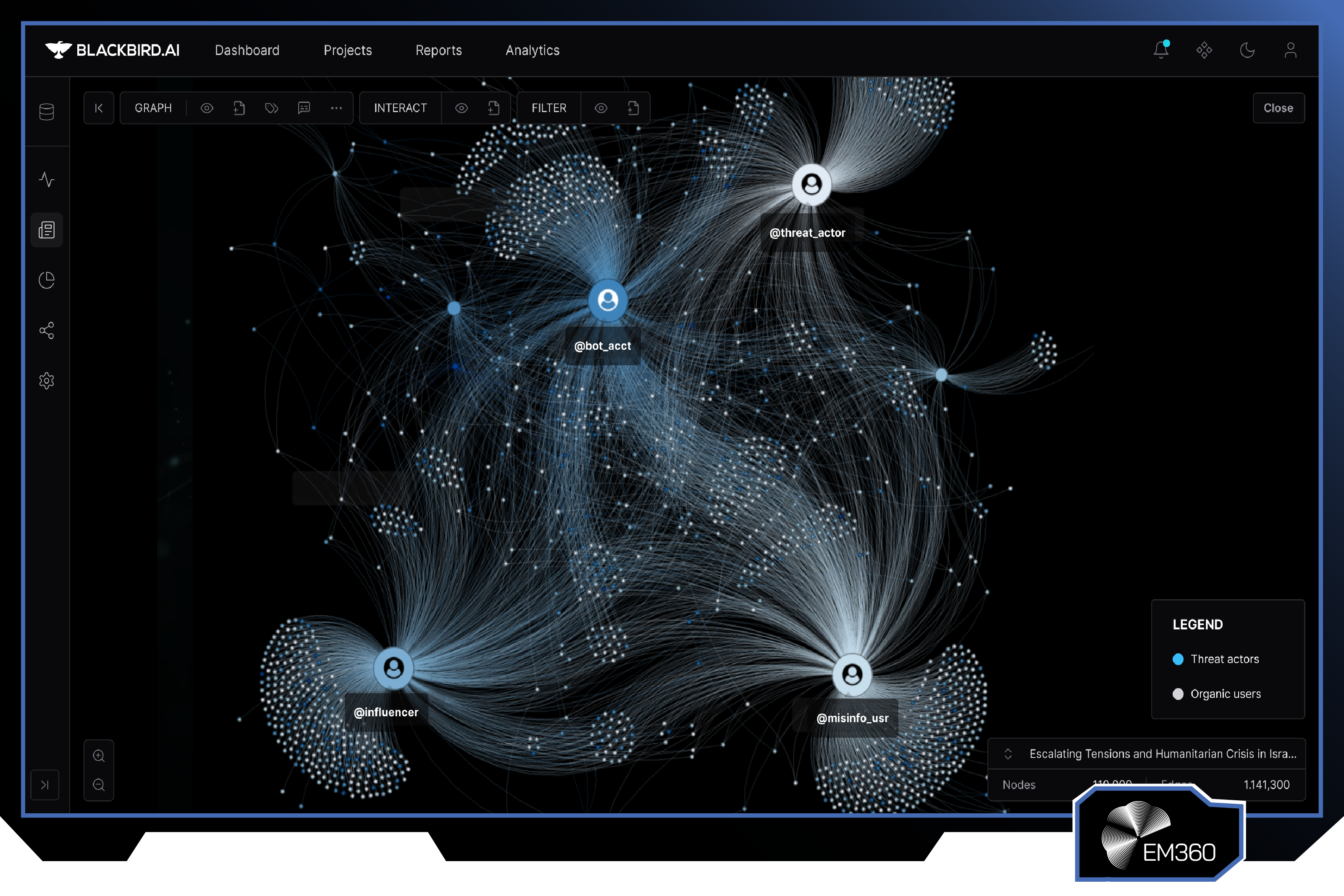Click the Blackbird.AI logo
The height and width of the screenshot is (896, 1344).
112,50
